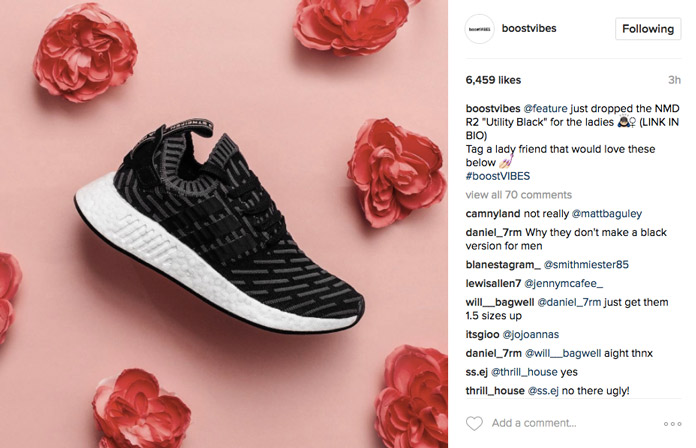Viewport: 696px width, 448px height.
Task: Open will__bagwell commenter profile
Action: click(x=500, y=302)
